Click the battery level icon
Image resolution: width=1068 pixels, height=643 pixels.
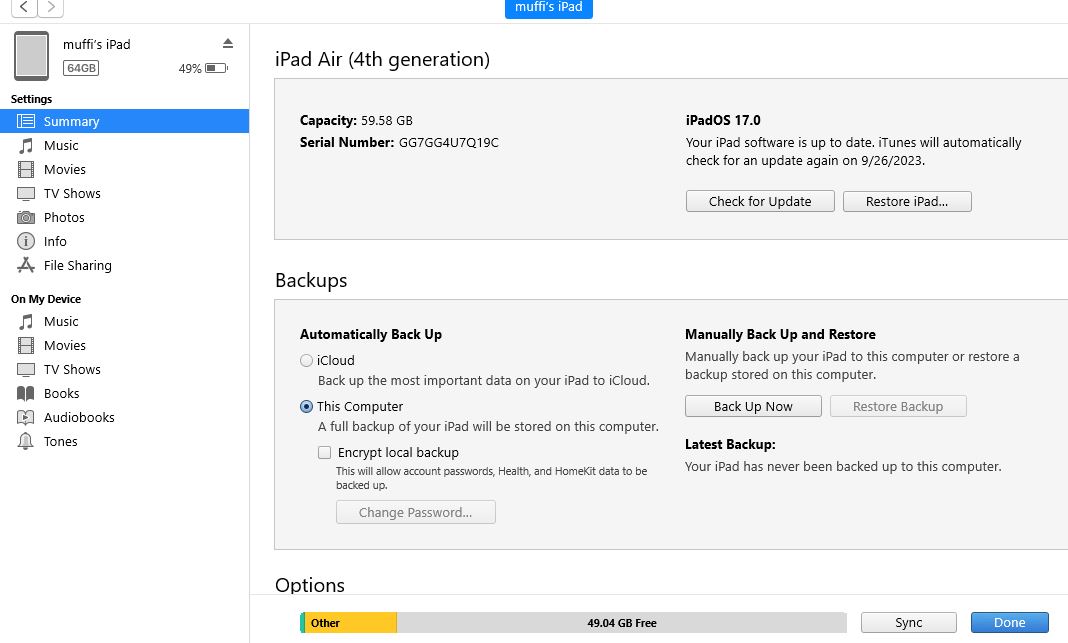[216, 68]
